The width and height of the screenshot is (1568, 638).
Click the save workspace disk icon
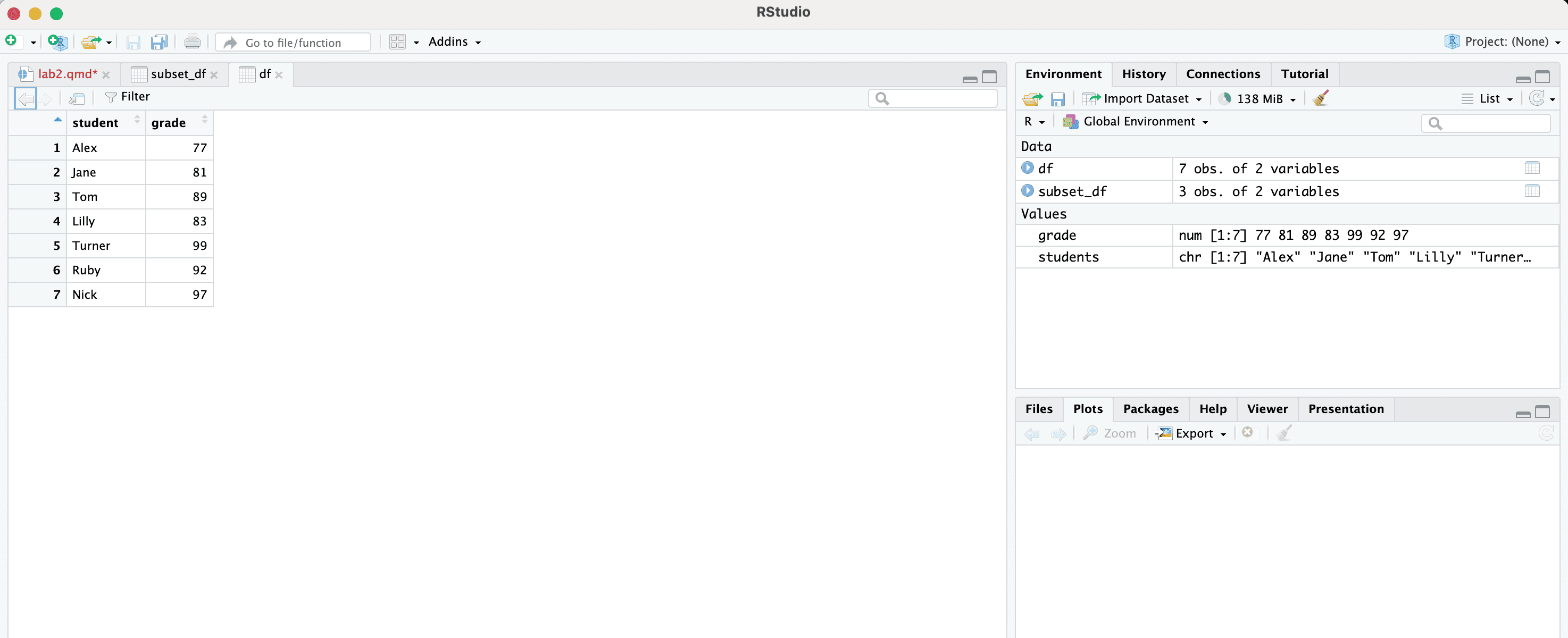tap(1058, 98)
